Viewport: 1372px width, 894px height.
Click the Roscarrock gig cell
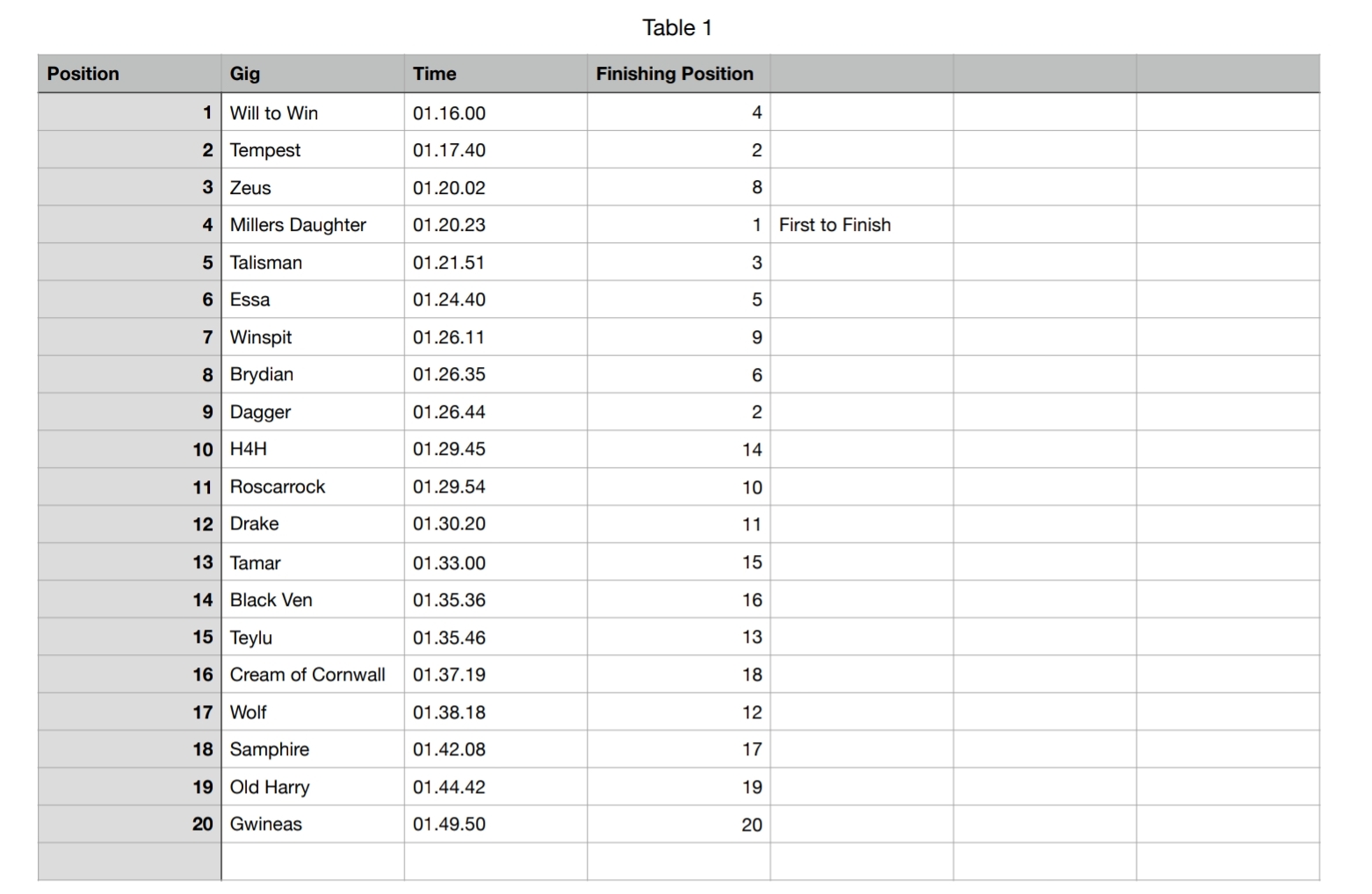(x=313, y=487)
